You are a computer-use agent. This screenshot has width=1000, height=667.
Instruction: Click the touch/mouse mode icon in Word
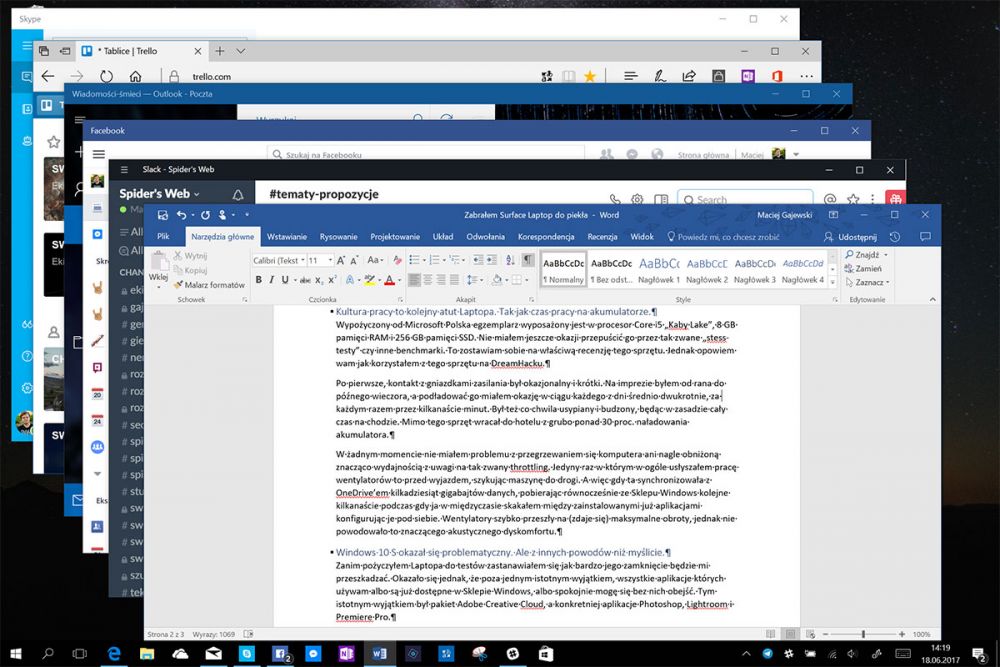click(x=223, y=215)
